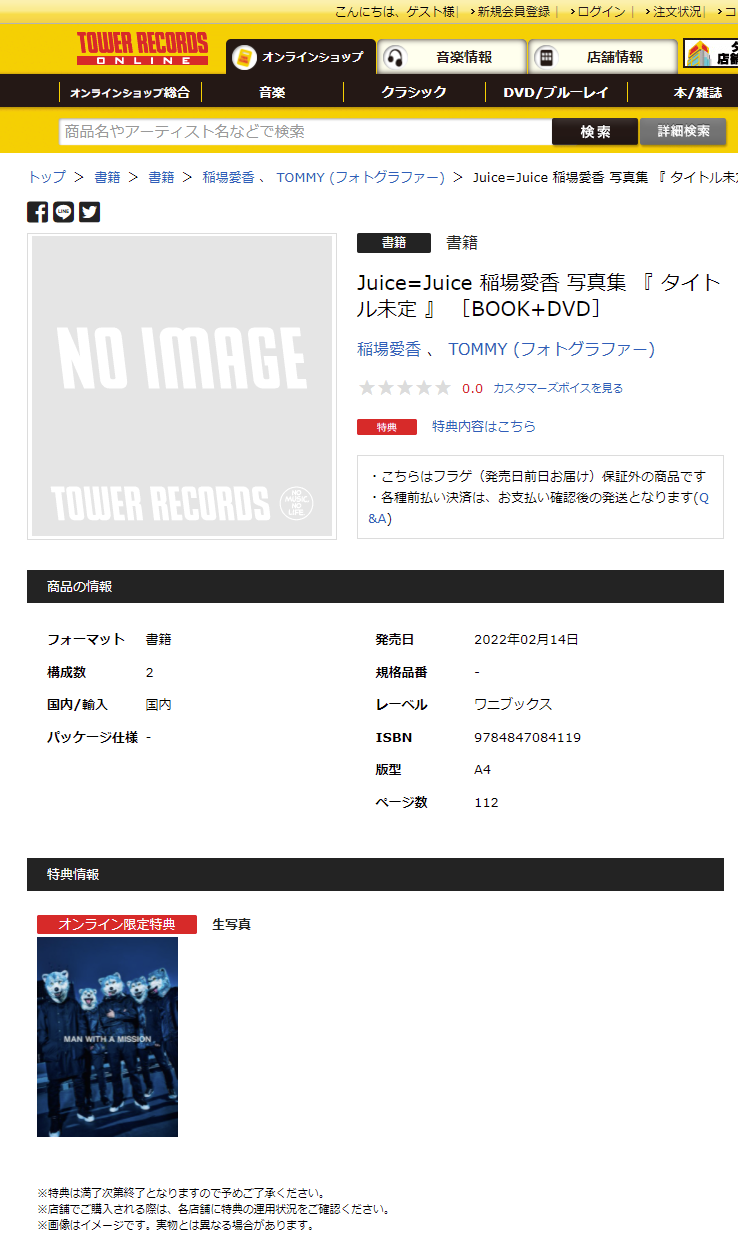Open the 店舗情報 tab
Viewport: 738px width, 1251px height.
[x=603, y=57]
